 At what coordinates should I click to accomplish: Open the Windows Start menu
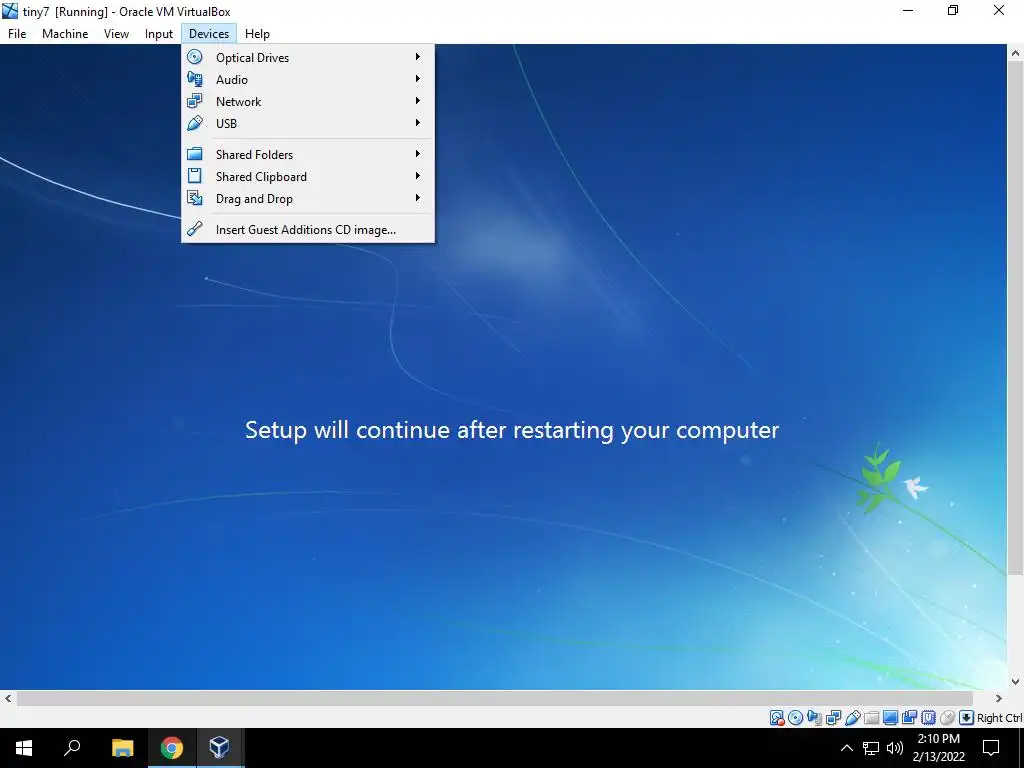tap(24, 748)
